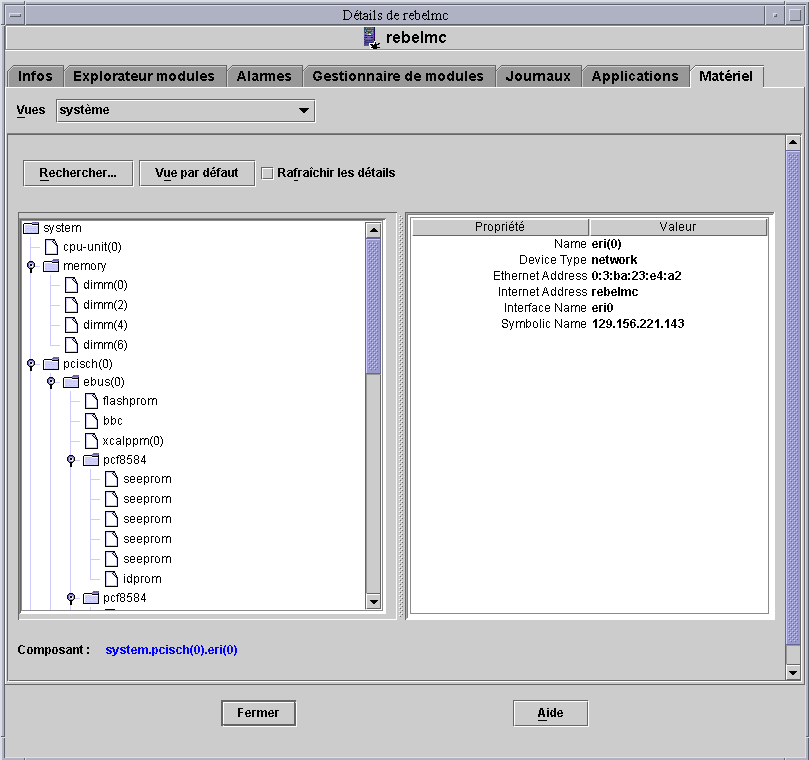
Task: Open the Applications tab
Action: click(x=635, y=76)
